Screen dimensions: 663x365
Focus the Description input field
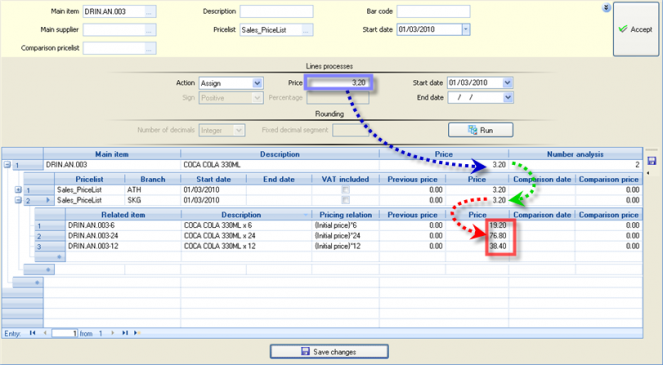277,11
